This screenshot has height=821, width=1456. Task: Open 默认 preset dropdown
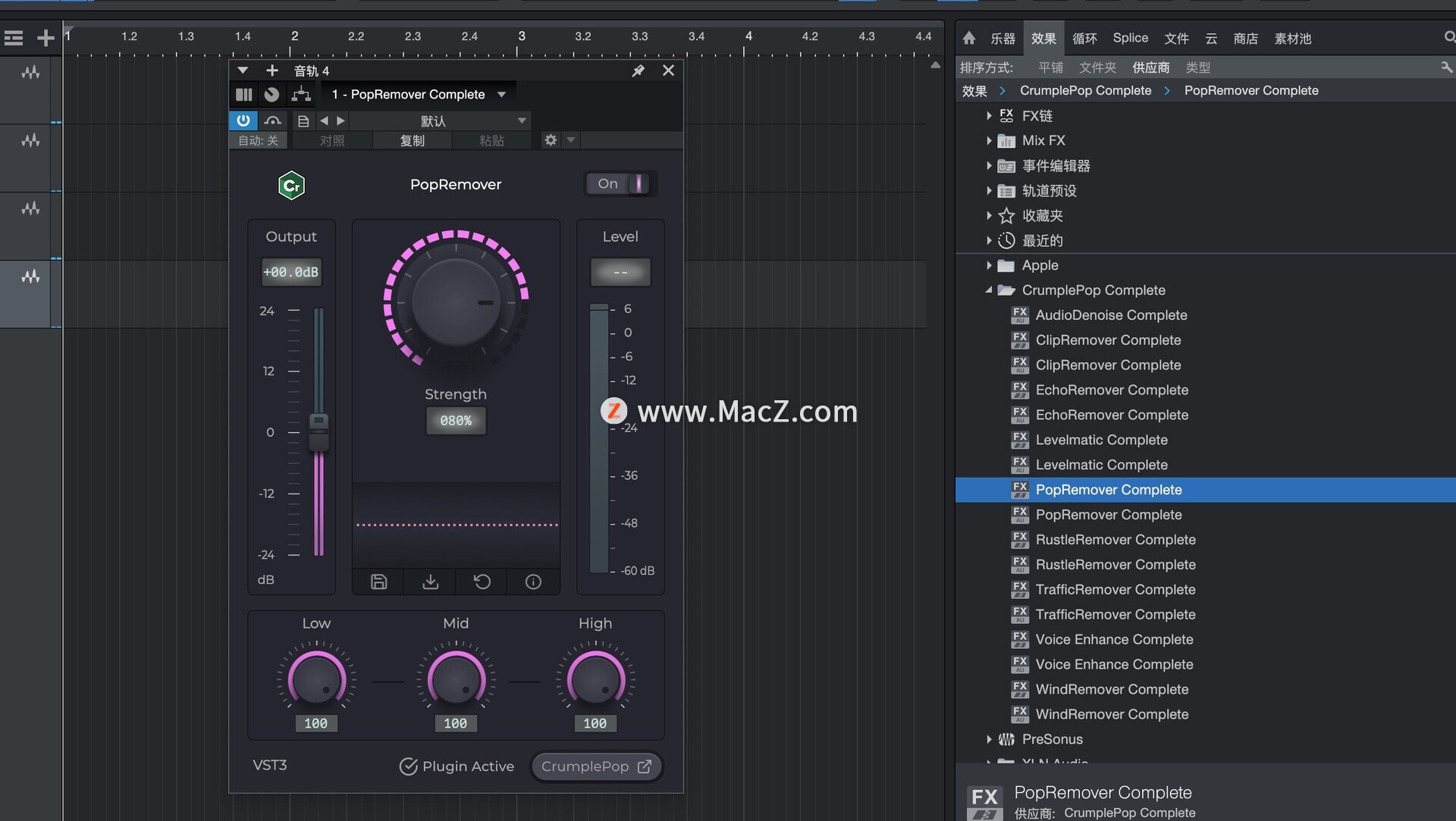[x=440, y=121]
